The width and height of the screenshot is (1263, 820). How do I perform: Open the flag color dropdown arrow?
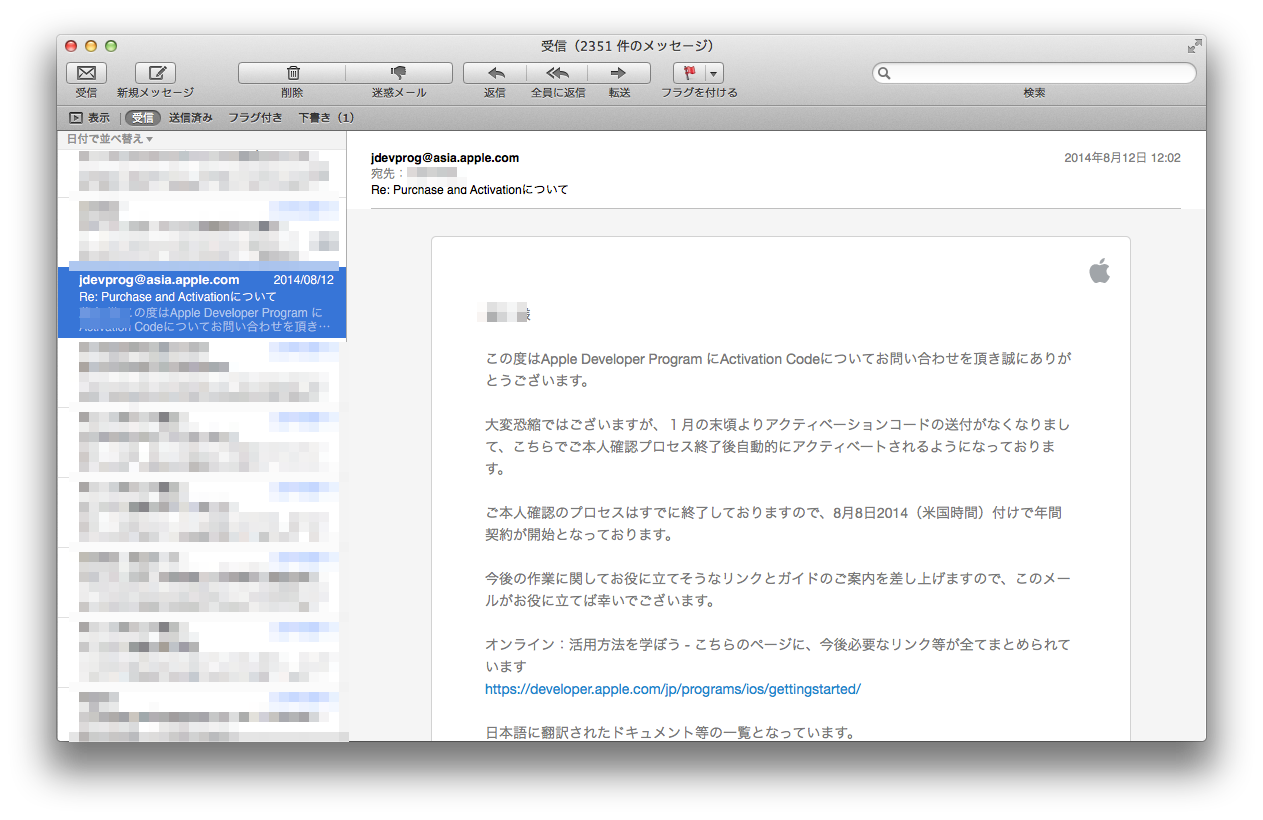[x=714, y=73]
